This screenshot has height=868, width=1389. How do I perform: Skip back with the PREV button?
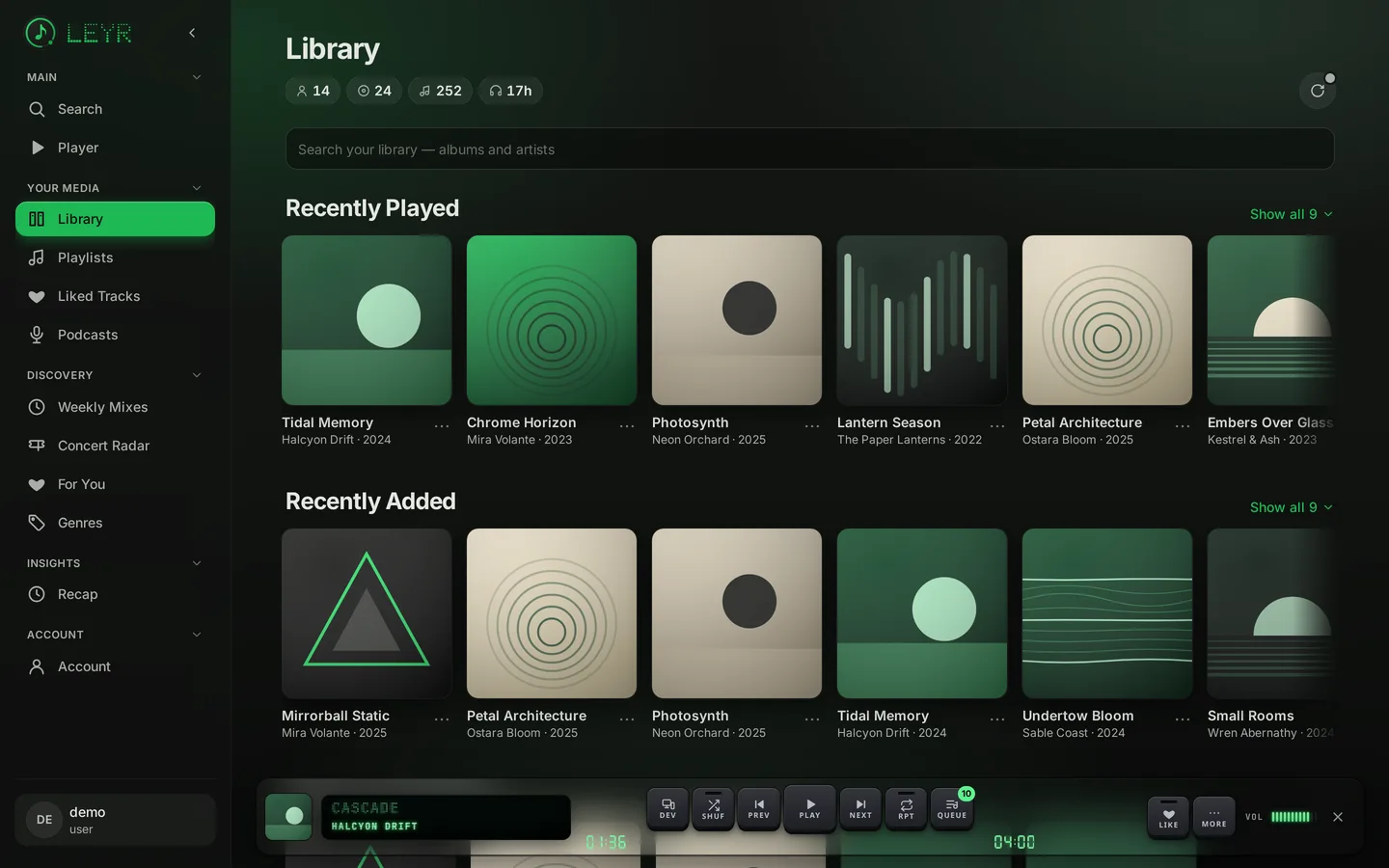click(759, 808)
